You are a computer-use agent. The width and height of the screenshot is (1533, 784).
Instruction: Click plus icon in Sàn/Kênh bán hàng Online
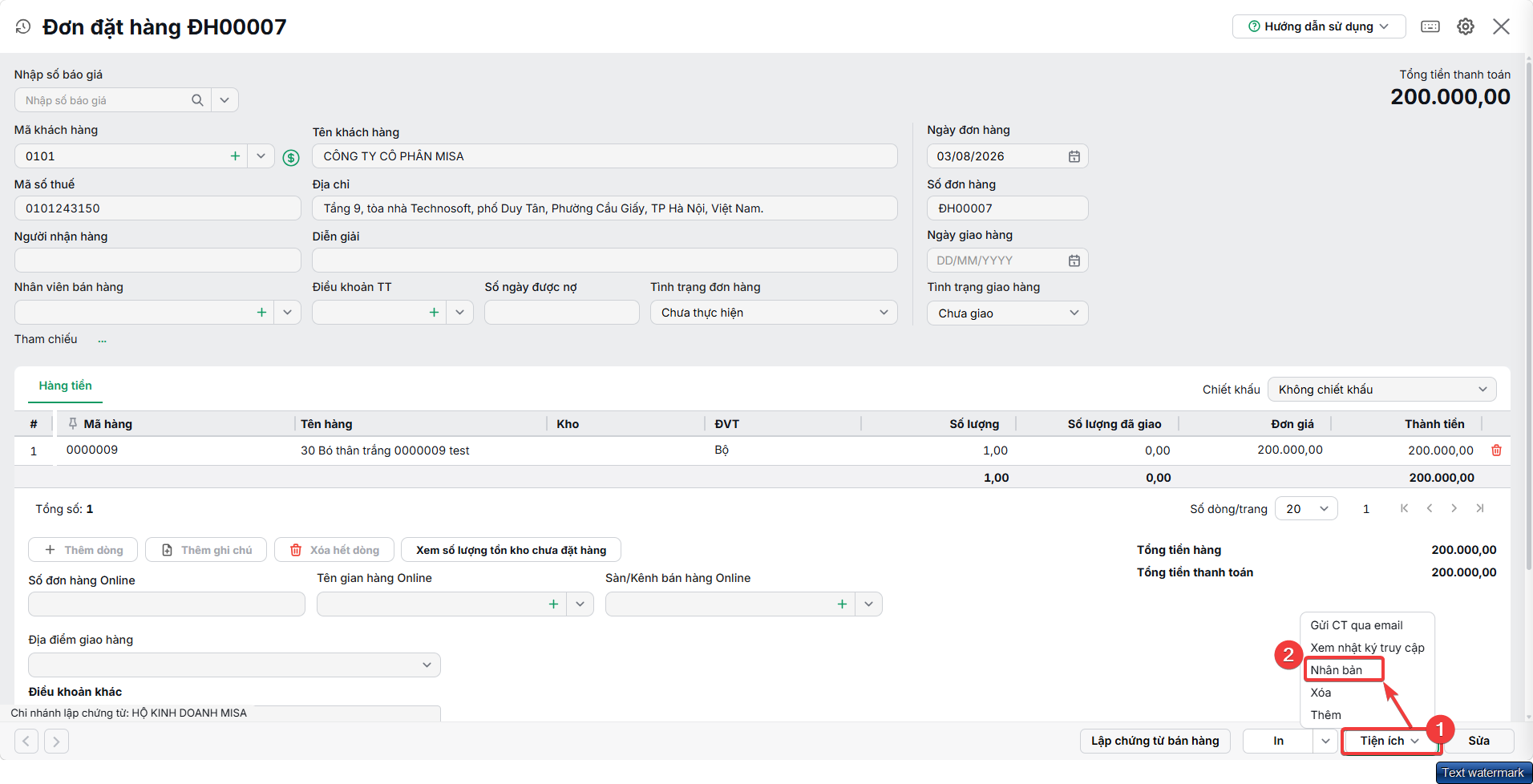pyautogui.click(x=842, y=604)
